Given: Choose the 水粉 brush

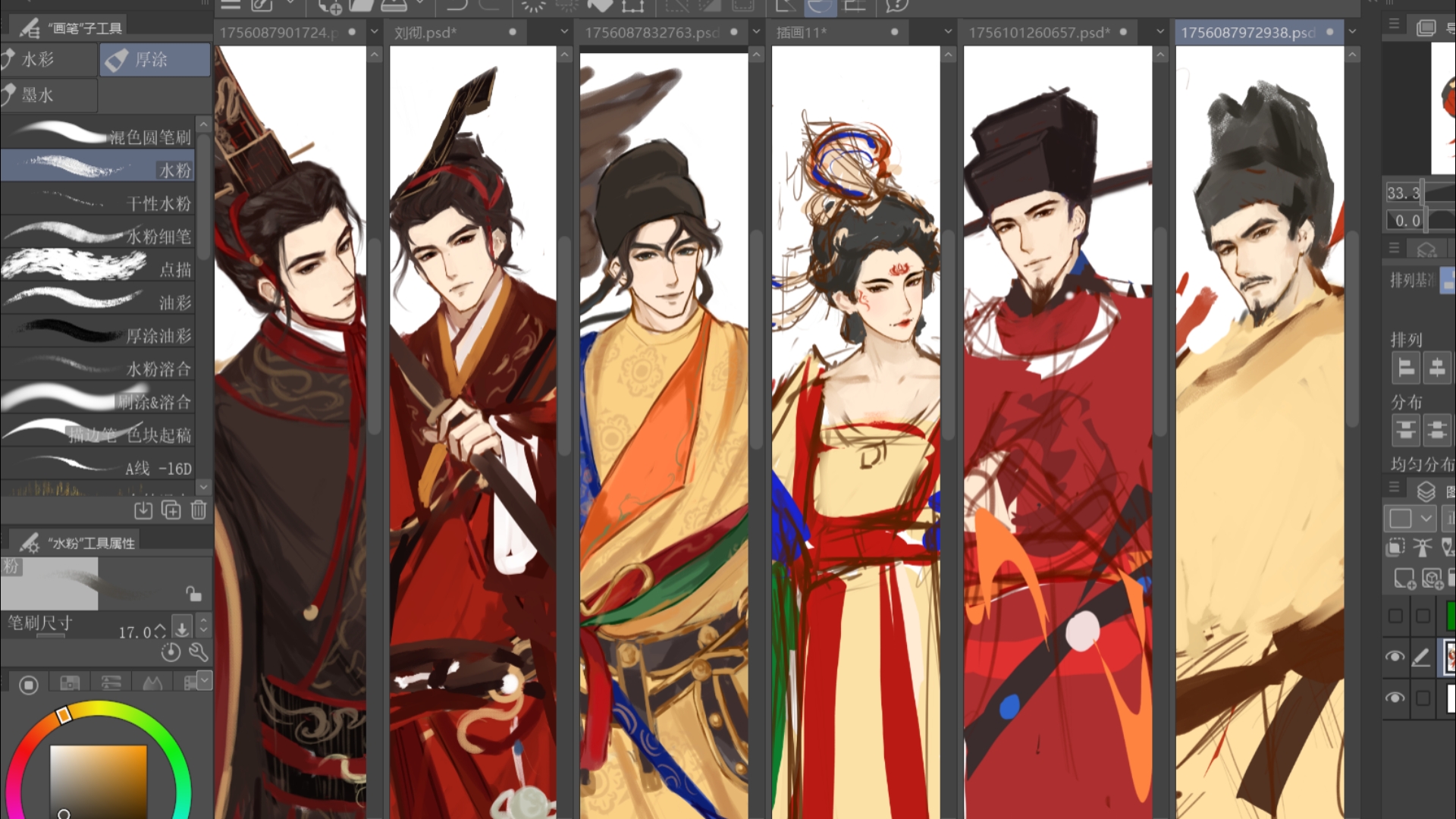Looking at the screenshot, I should pyautogui.click(x=98, y=166).
